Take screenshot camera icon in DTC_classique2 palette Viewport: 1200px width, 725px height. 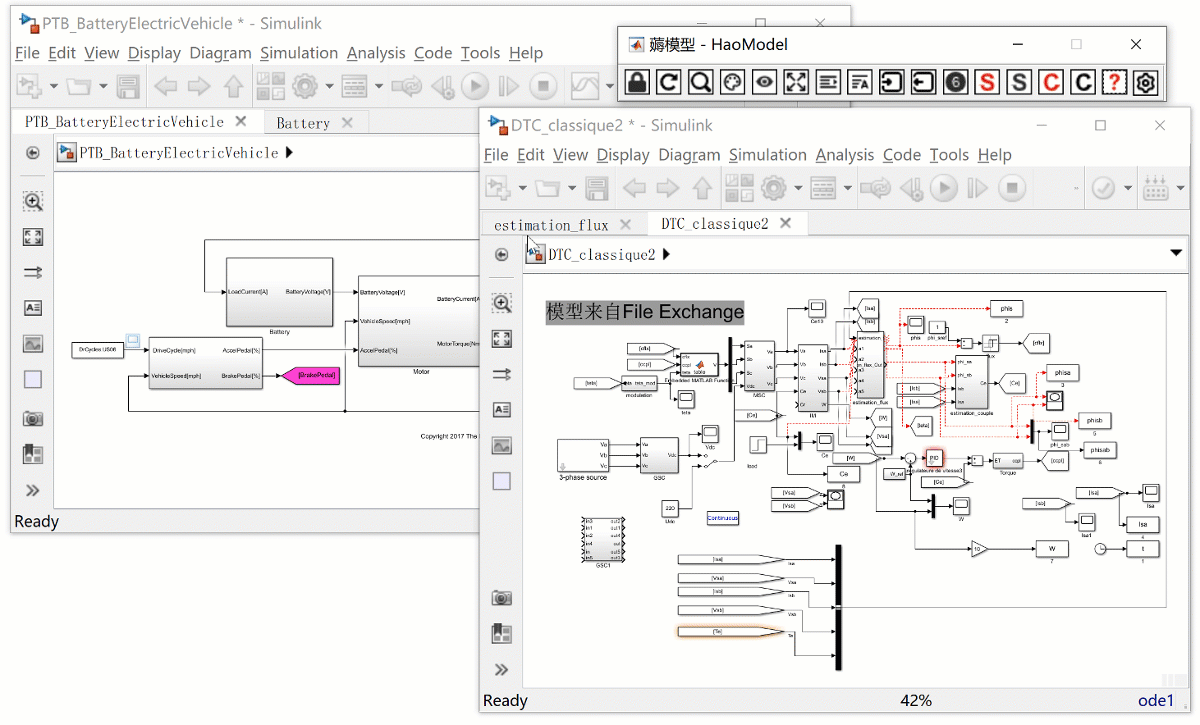(x=502, y=598)
